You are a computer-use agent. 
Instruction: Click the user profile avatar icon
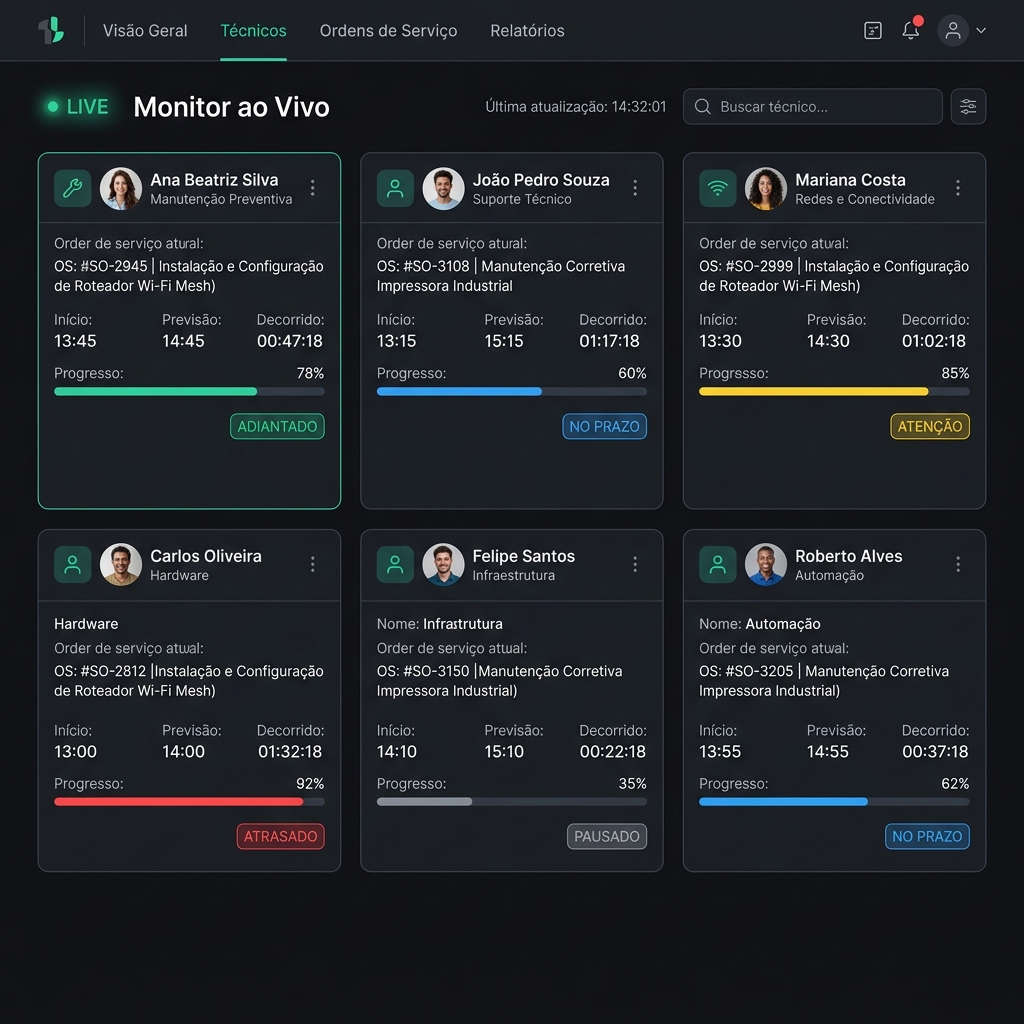coord(953,30)
